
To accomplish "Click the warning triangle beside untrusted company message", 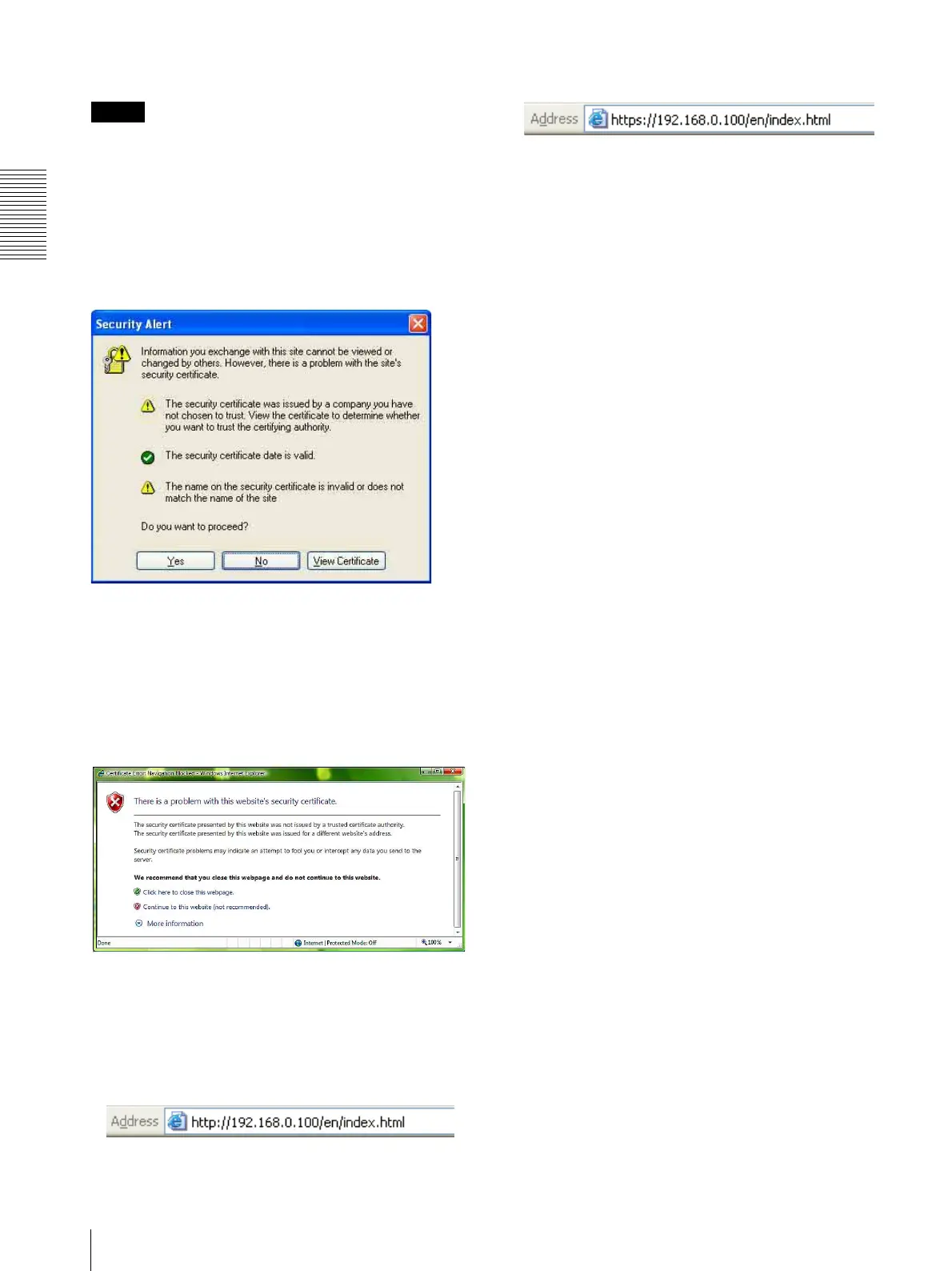I will 148,406.
